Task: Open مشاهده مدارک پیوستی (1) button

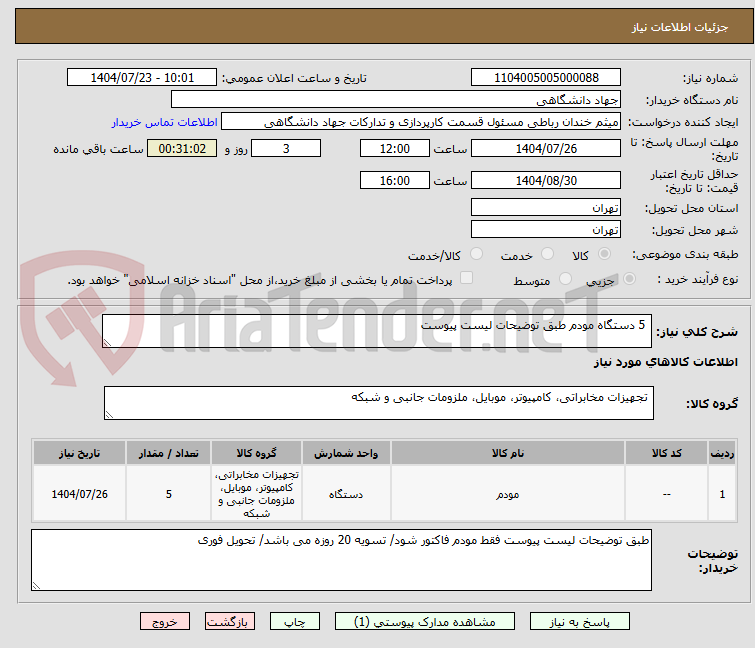Action: pyautogui.click(x=425, y=622)
